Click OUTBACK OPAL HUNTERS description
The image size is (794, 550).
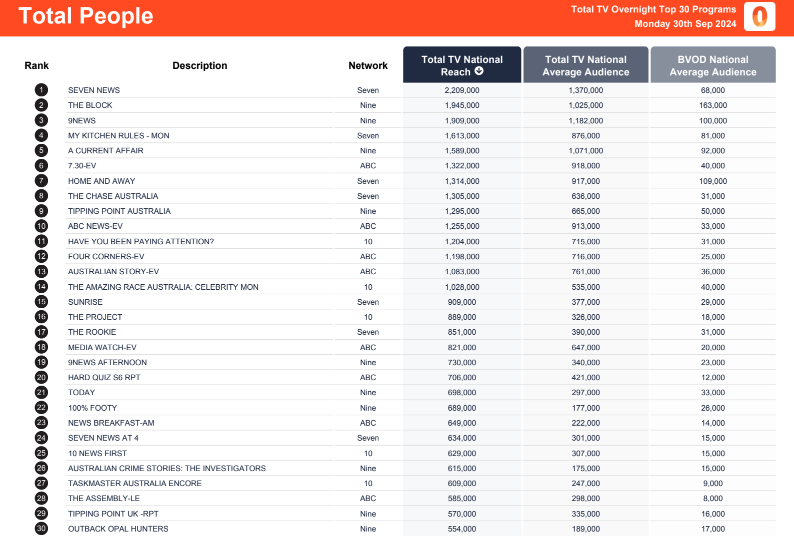point(118,529)
